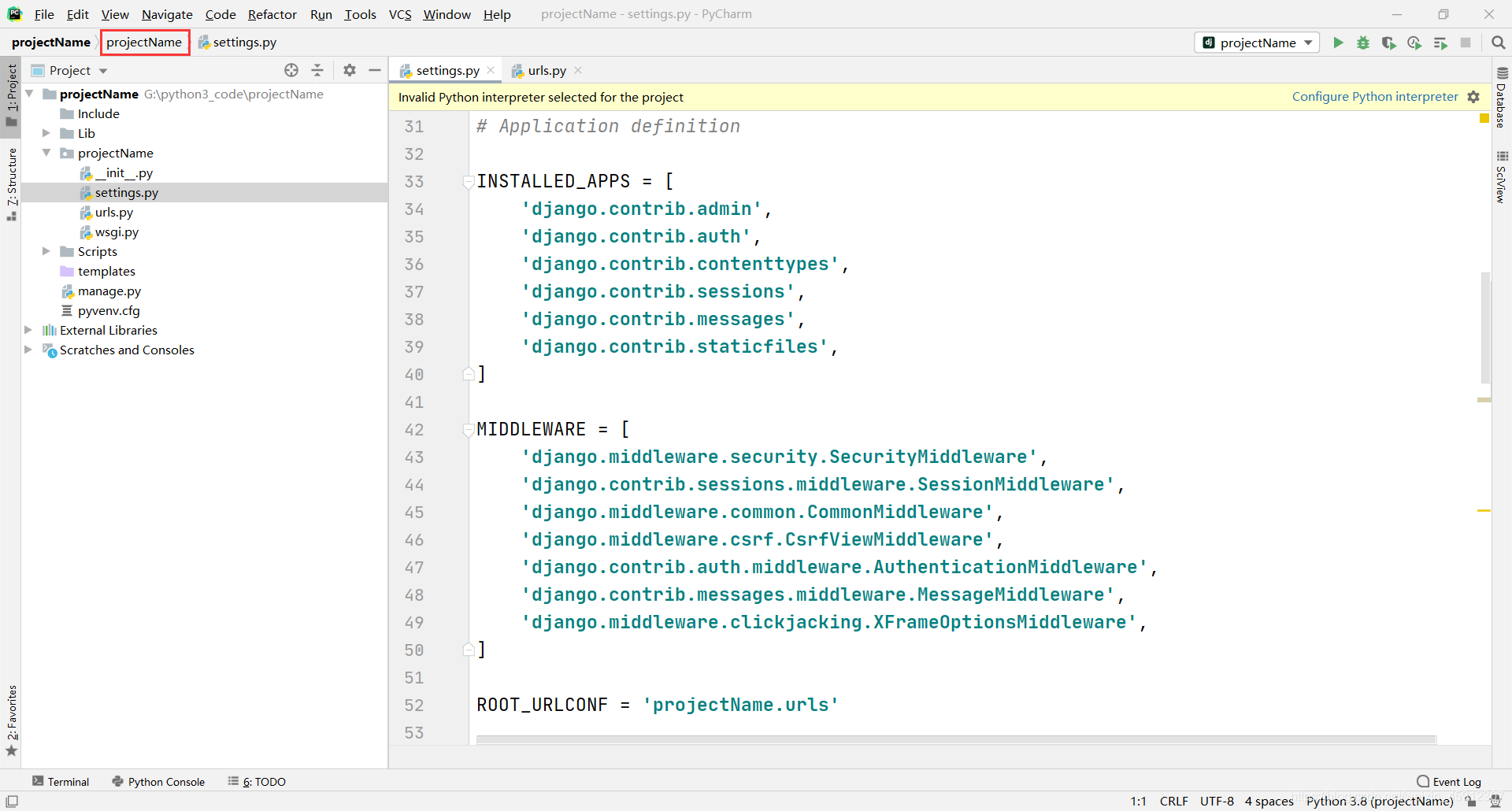
Task: Click Python 3.8 (projectName) interpreter status
Action: pyautogui.click(x=1380, y=801)
